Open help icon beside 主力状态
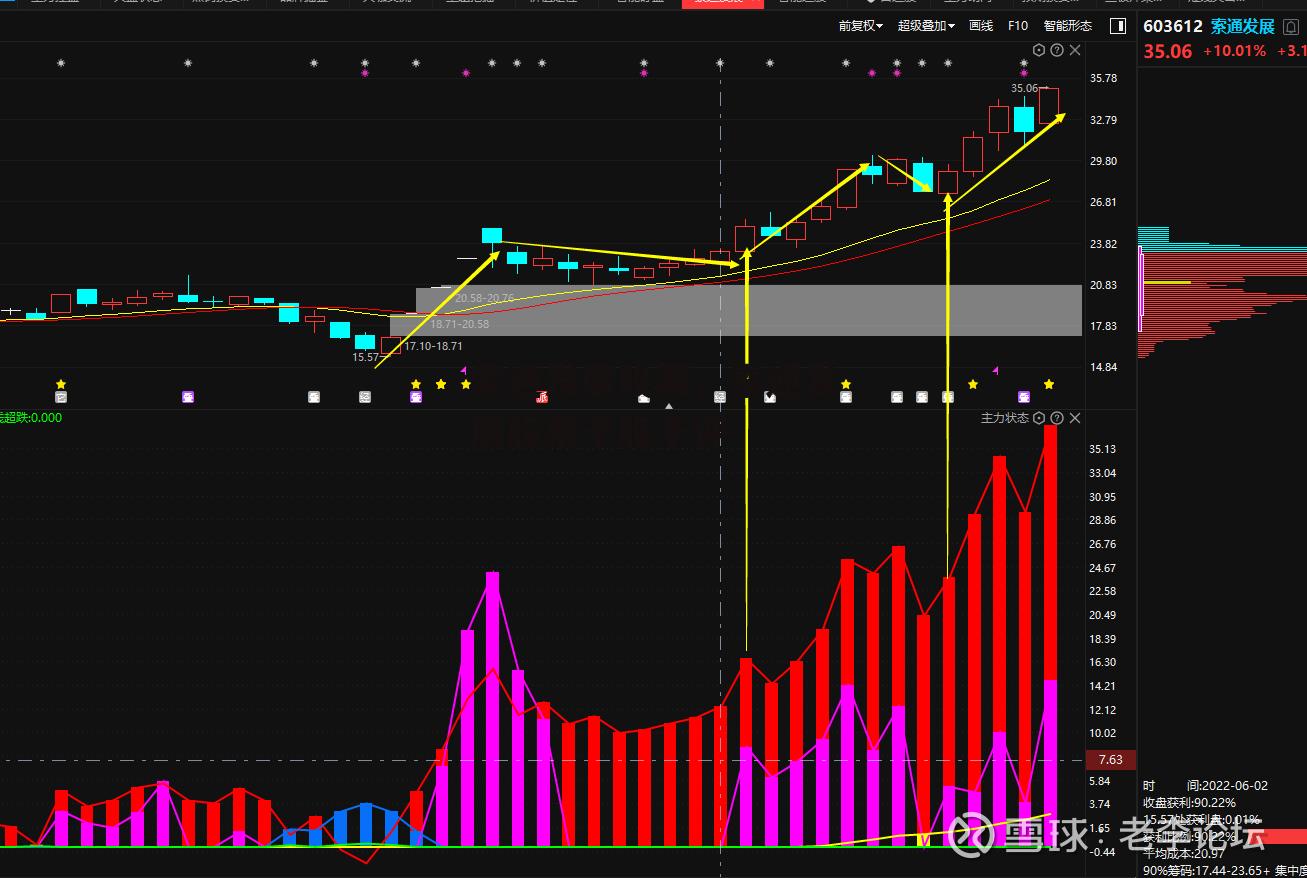The width and height of the screenshot is (1307, 878). point(1057,418)
